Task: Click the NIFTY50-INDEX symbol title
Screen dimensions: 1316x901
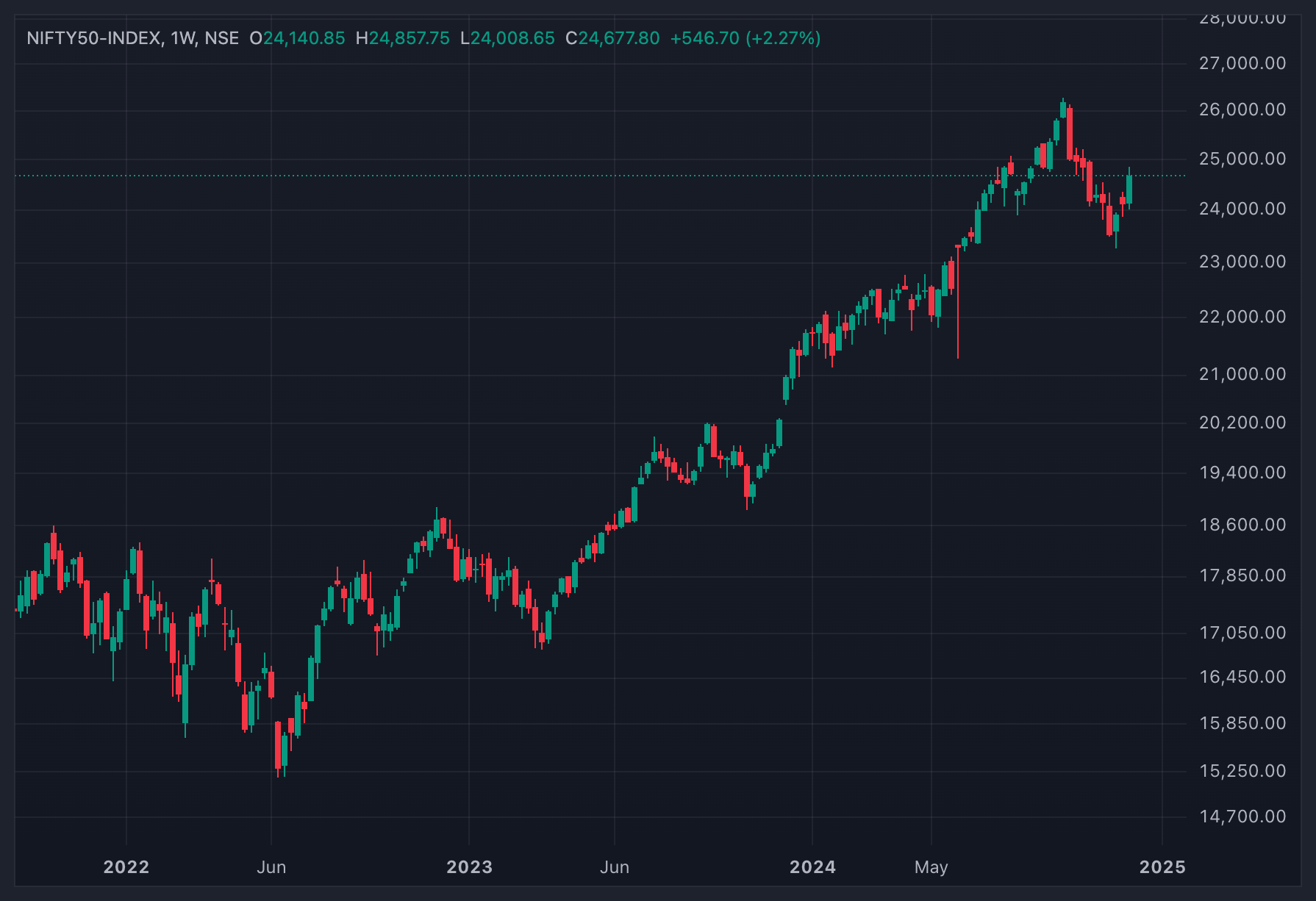Action: [x=94, y=38]
